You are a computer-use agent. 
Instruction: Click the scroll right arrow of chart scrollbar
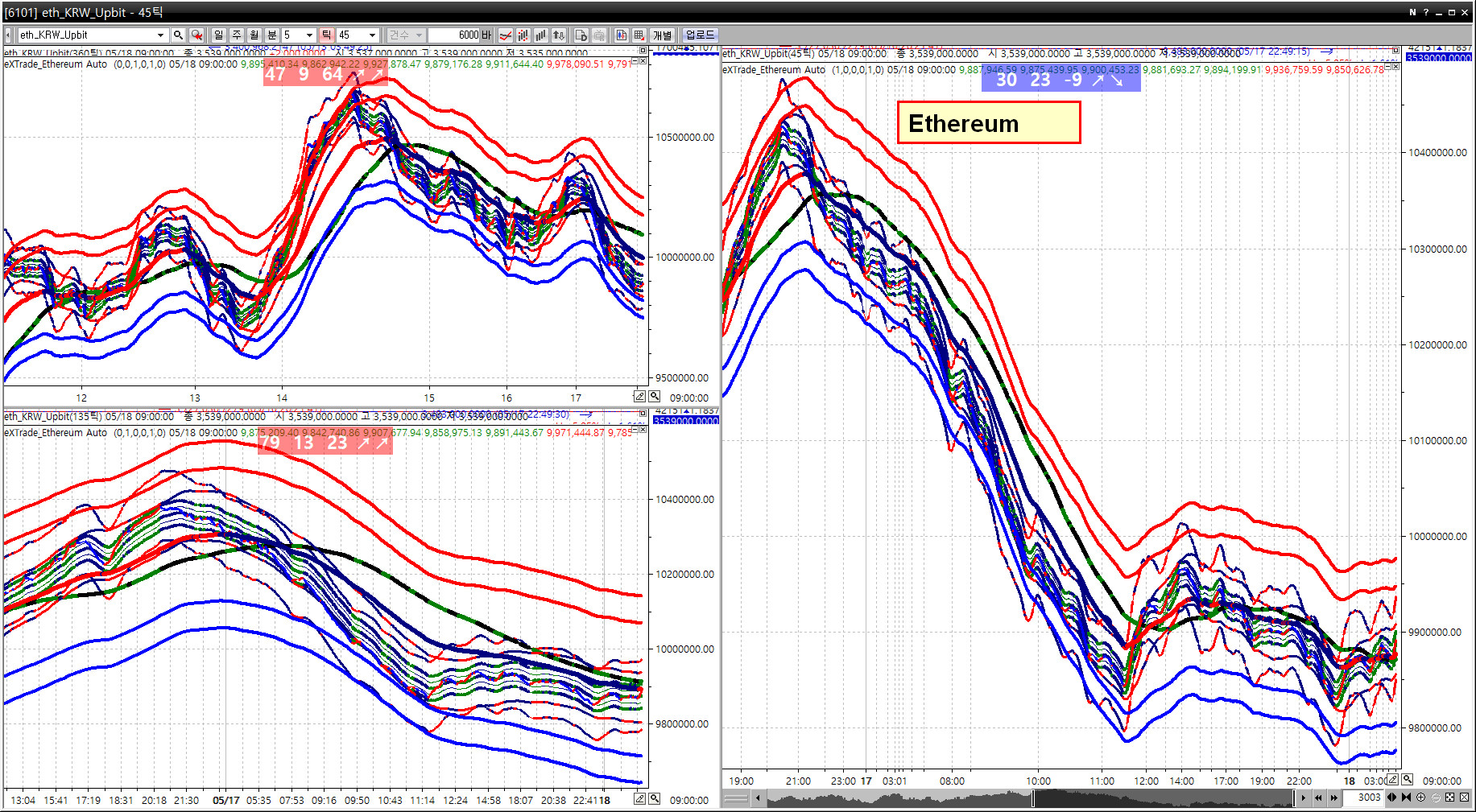coord(1304,798)
